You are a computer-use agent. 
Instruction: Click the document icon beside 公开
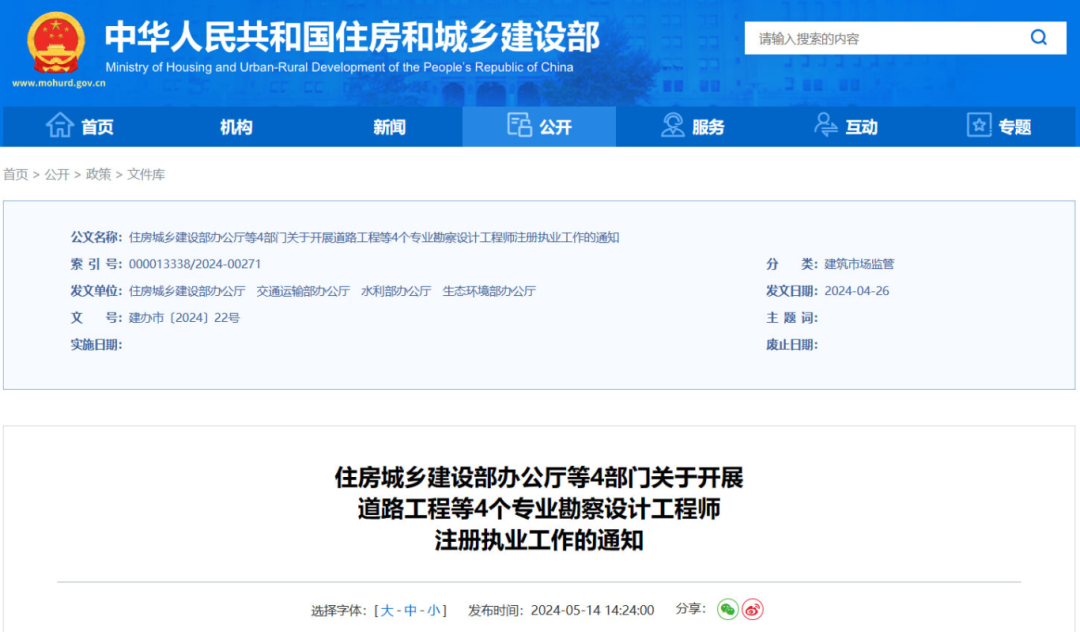click(519, 125)
